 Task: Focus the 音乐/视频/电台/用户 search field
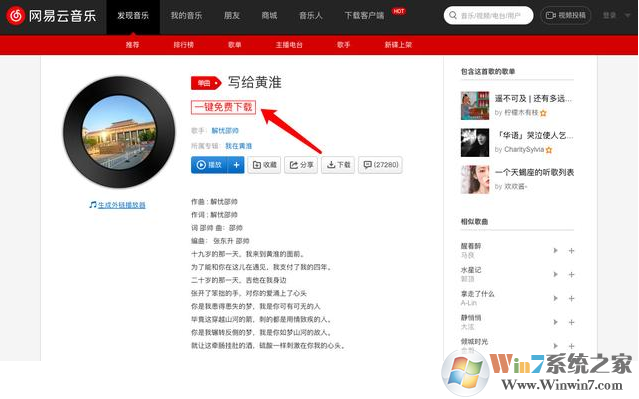pos(488,15)
